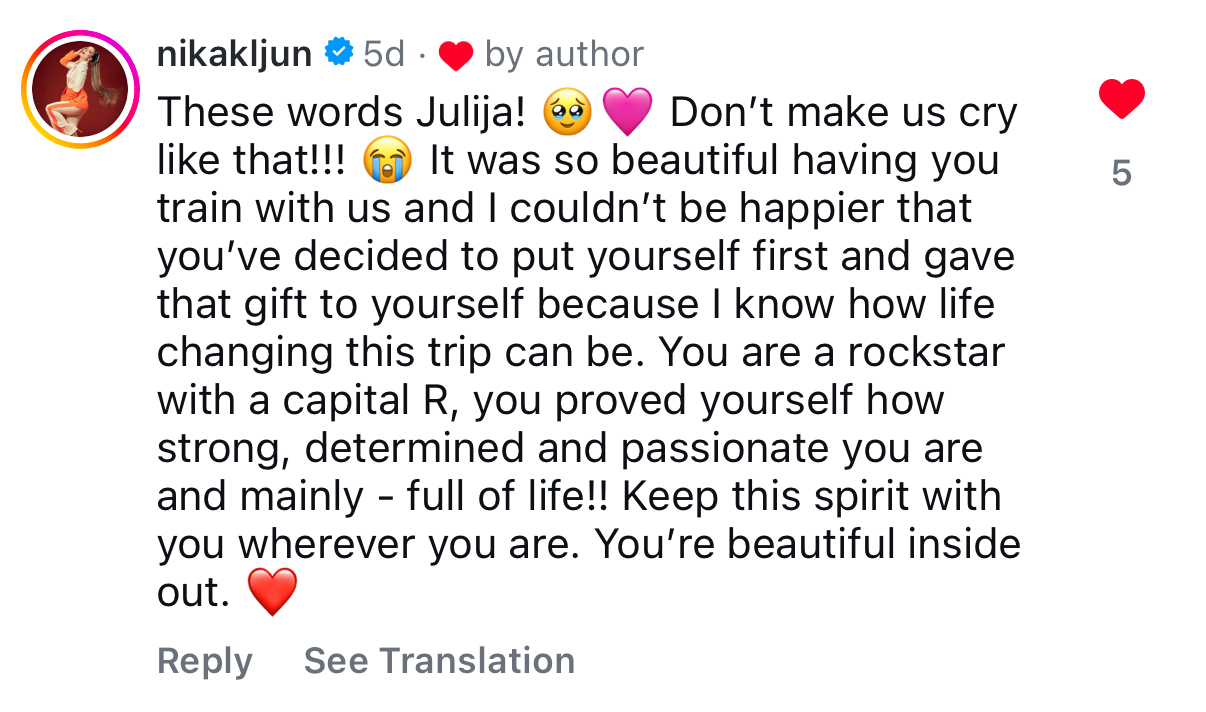Click the pink heart emoji

coord(627,113)
